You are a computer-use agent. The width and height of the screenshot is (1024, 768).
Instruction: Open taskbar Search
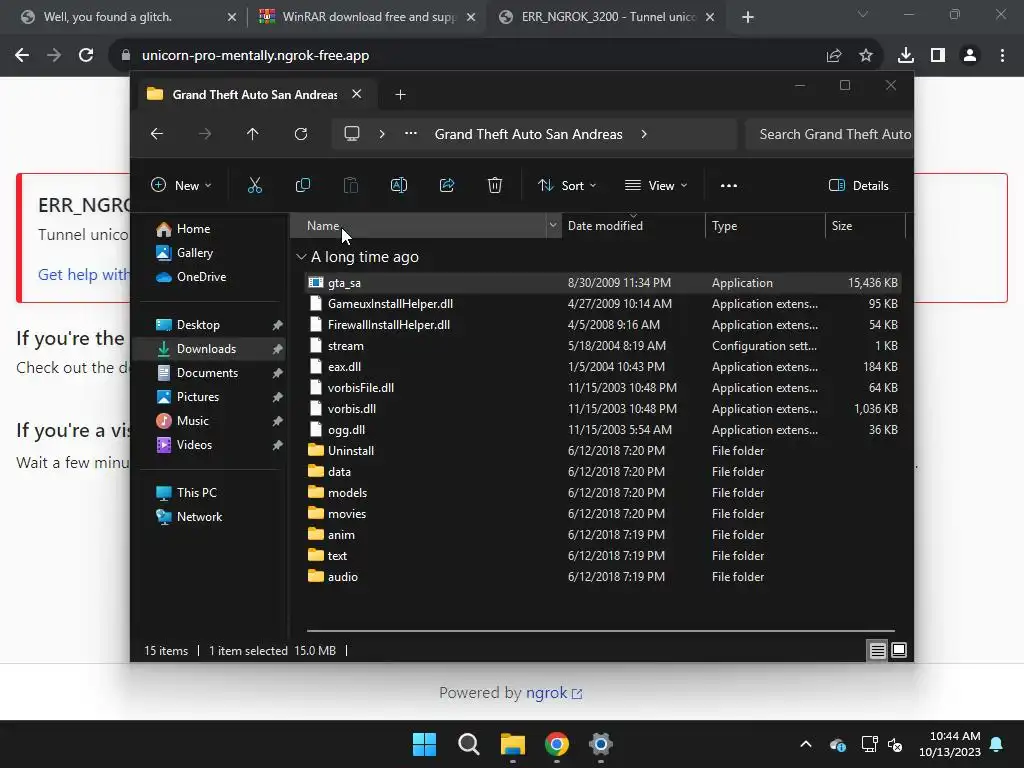(x=469, y=744)
